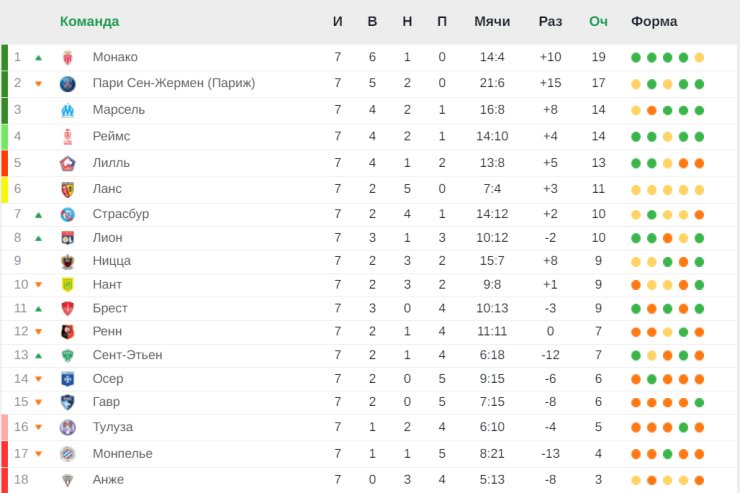Sort by the Мячи goals column header

(x=492, y=22)
